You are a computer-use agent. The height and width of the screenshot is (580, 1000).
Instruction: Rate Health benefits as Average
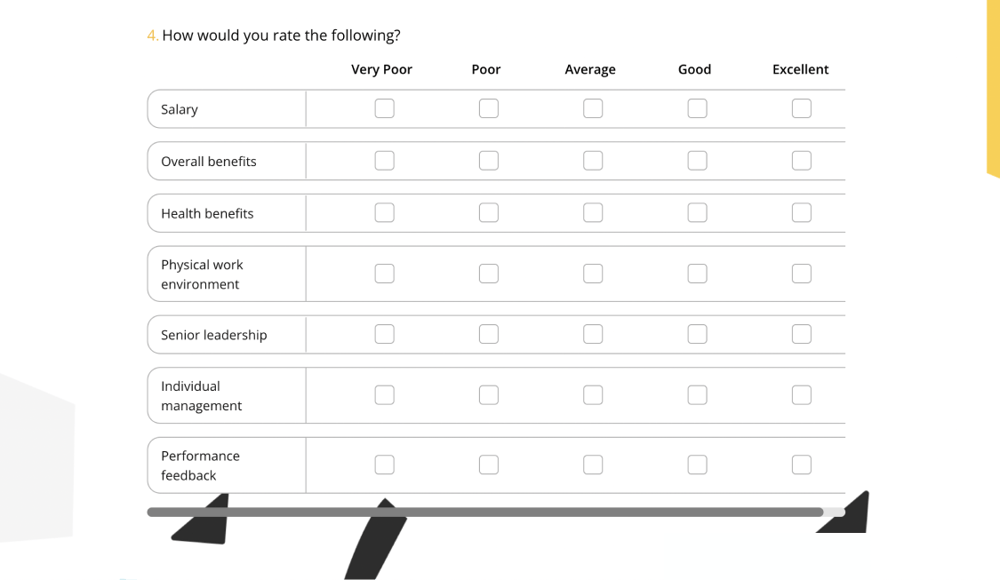point(593,212)
